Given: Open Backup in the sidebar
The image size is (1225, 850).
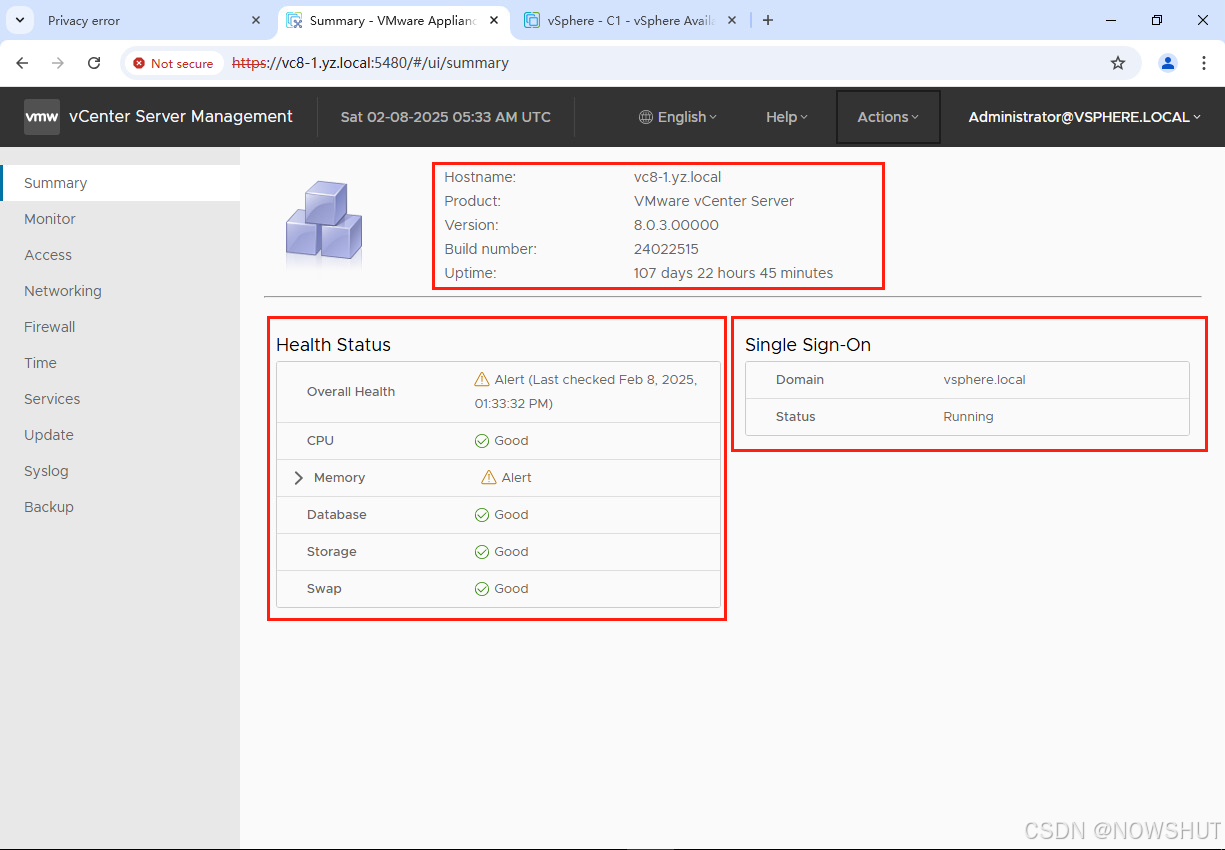Looking at the screenshot, I should point(120,507).
